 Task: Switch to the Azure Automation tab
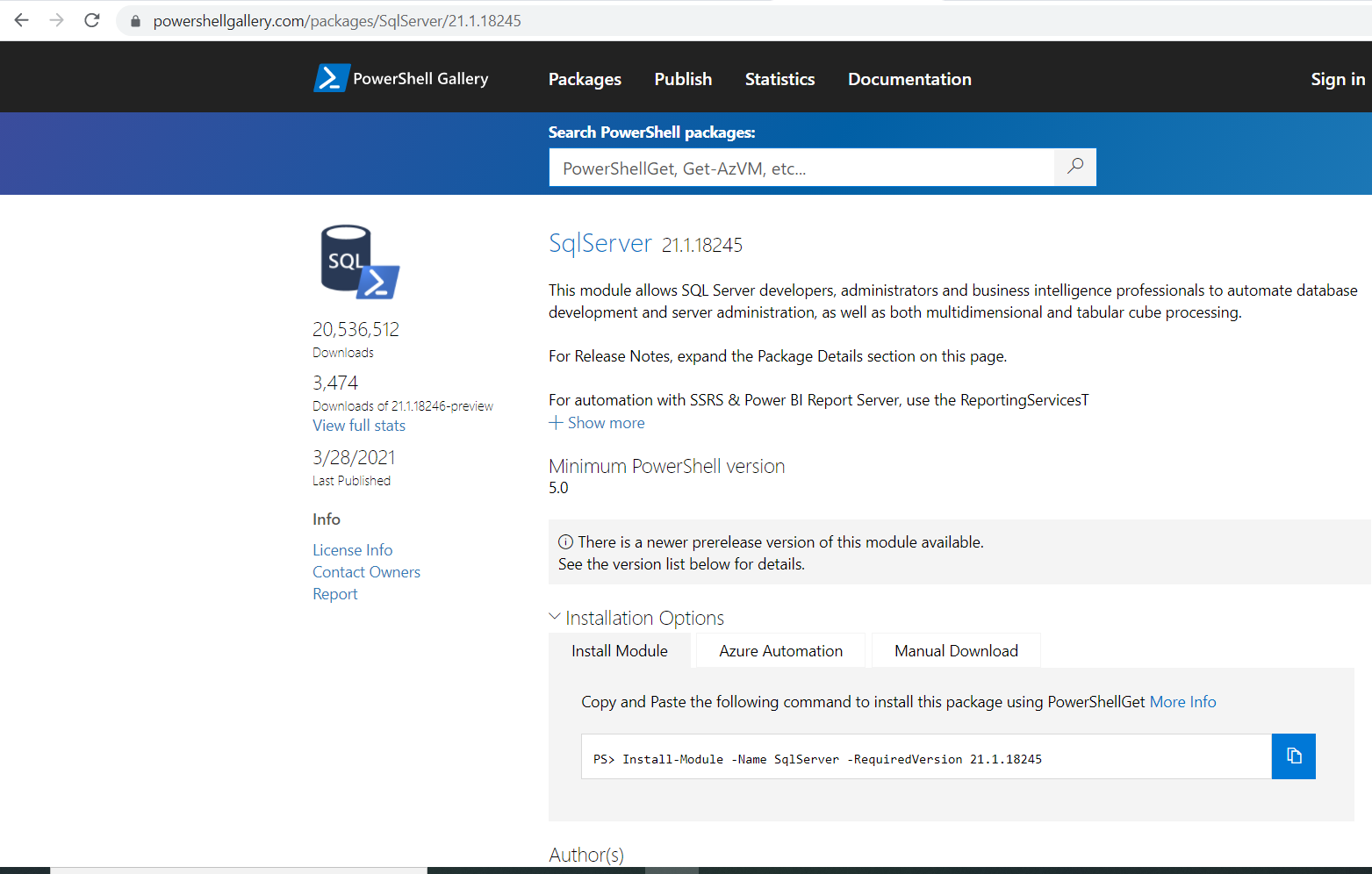[780, 651]
